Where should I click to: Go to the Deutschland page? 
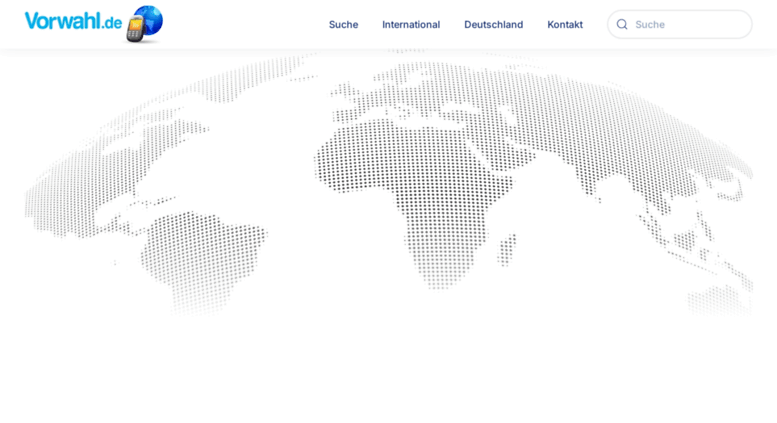[494, 24]
